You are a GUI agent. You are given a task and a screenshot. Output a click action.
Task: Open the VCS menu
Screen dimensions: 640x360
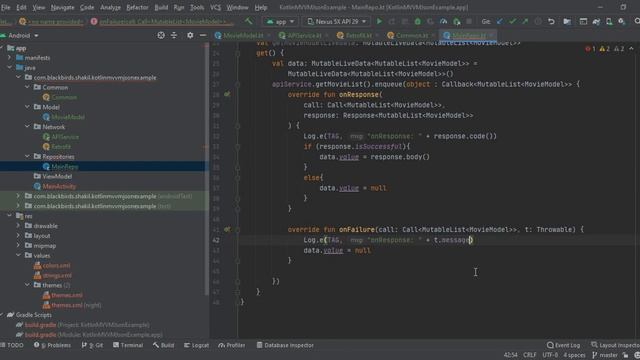click(x=216, y=7)
